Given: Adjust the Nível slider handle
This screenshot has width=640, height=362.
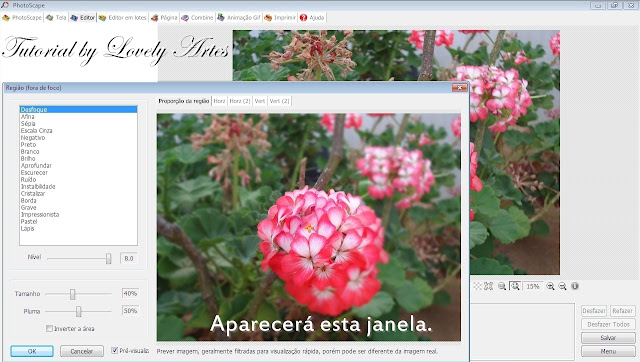Looking at the screenshot, I should [x=108, y=258].
